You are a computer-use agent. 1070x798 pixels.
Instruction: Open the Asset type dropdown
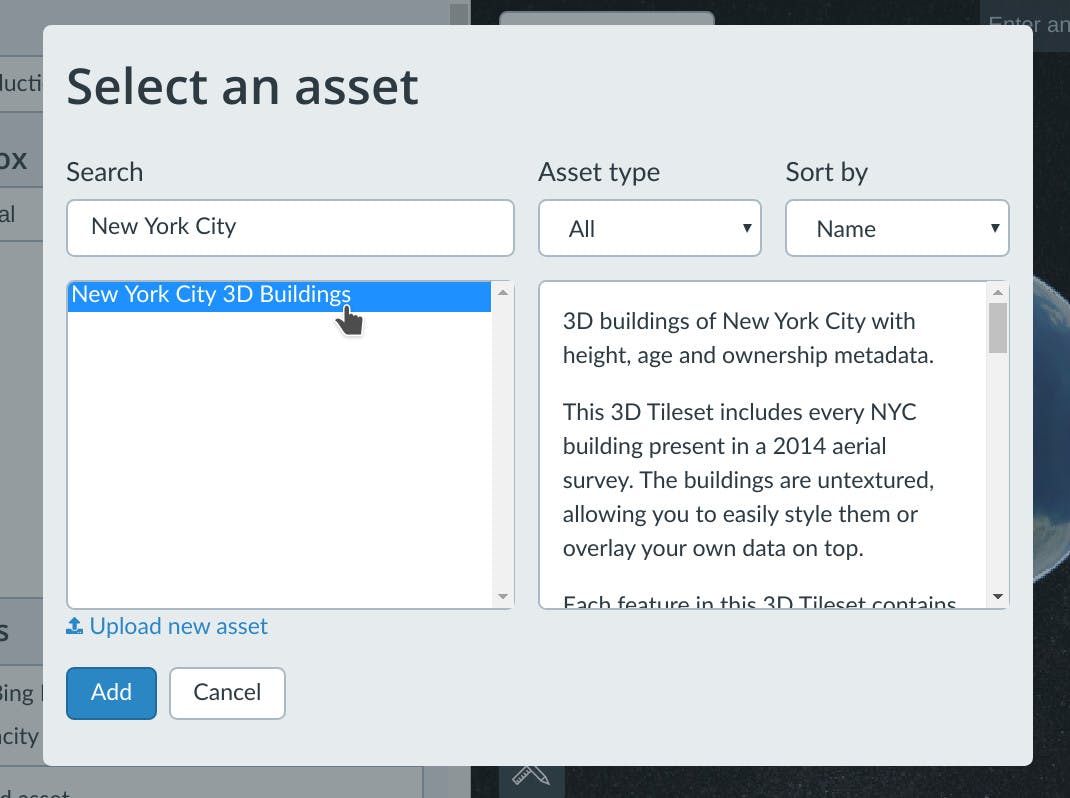coord(649,228)
